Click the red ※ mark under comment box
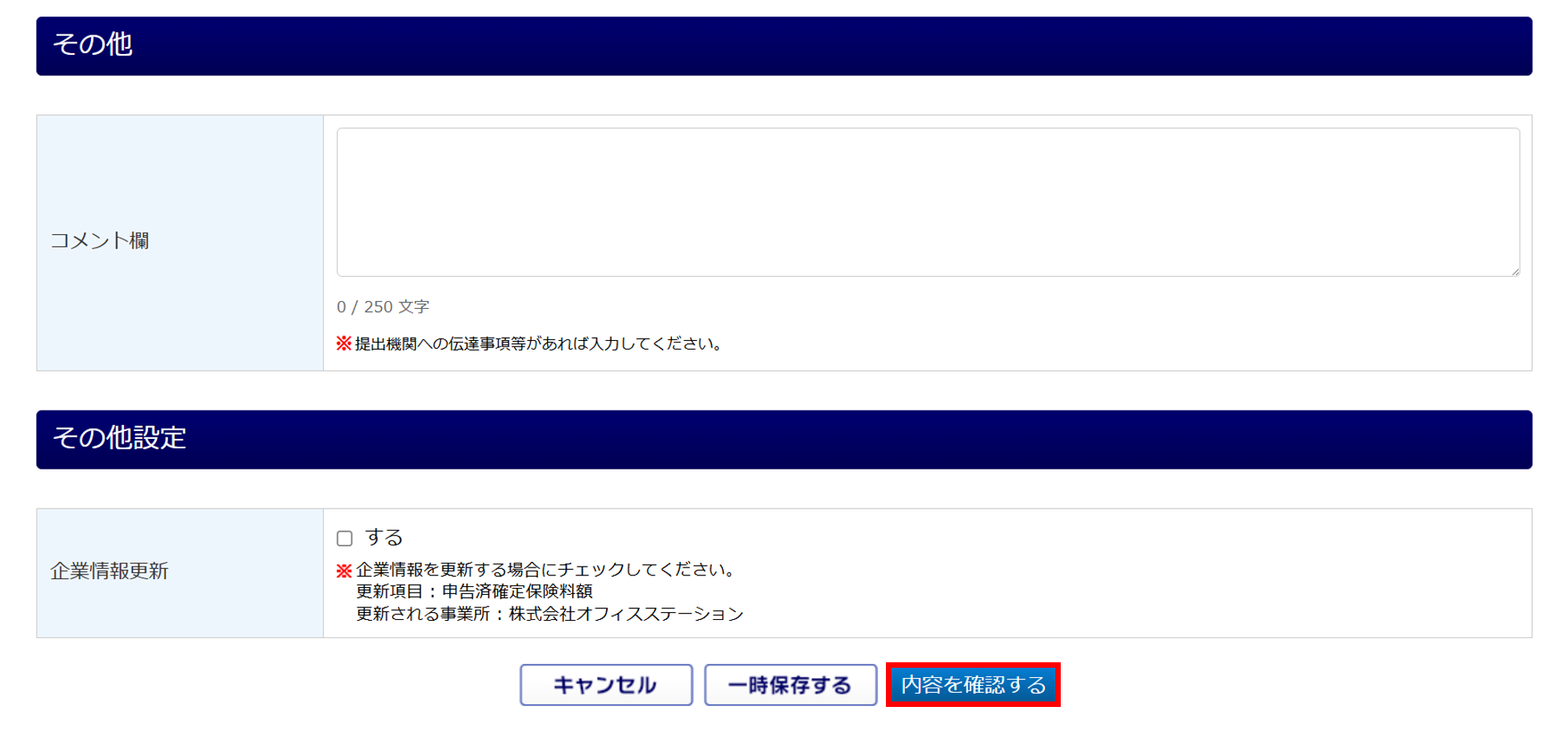The height and width of the screenshot is (743, 1568). [344, 344]
